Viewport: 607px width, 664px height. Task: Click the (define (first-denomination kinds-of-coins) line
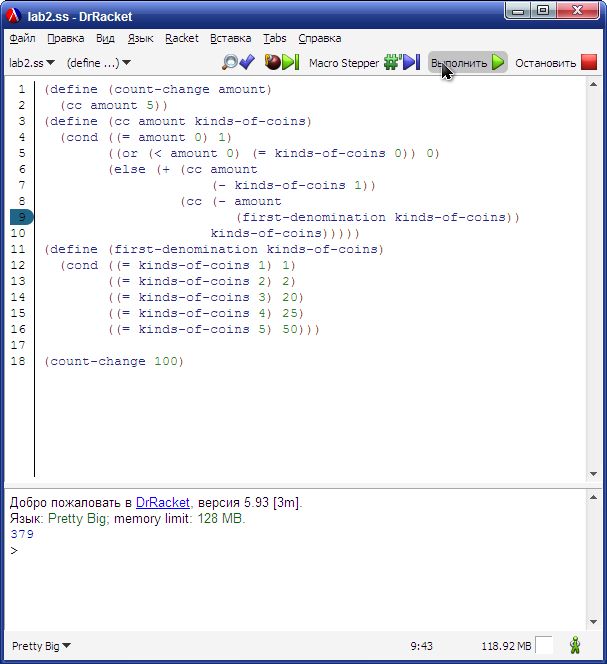click(214, 249)
